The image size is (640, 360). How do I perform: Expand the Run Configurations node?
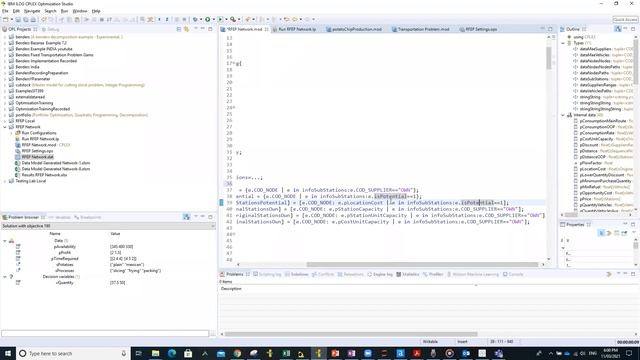pyautogui.click(x=11, y=133)
